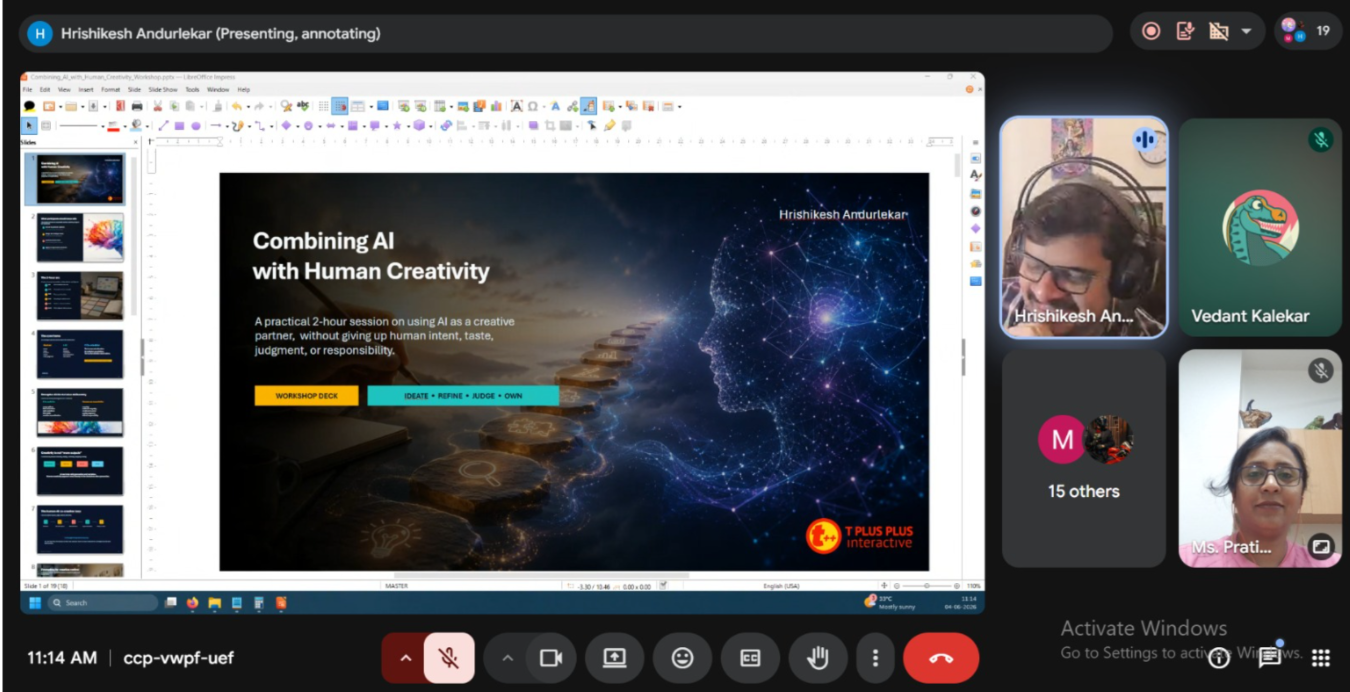Viewport: 1350px width, 692px height.
Task: Toggle the display grid icon
Action: (323, 106)
